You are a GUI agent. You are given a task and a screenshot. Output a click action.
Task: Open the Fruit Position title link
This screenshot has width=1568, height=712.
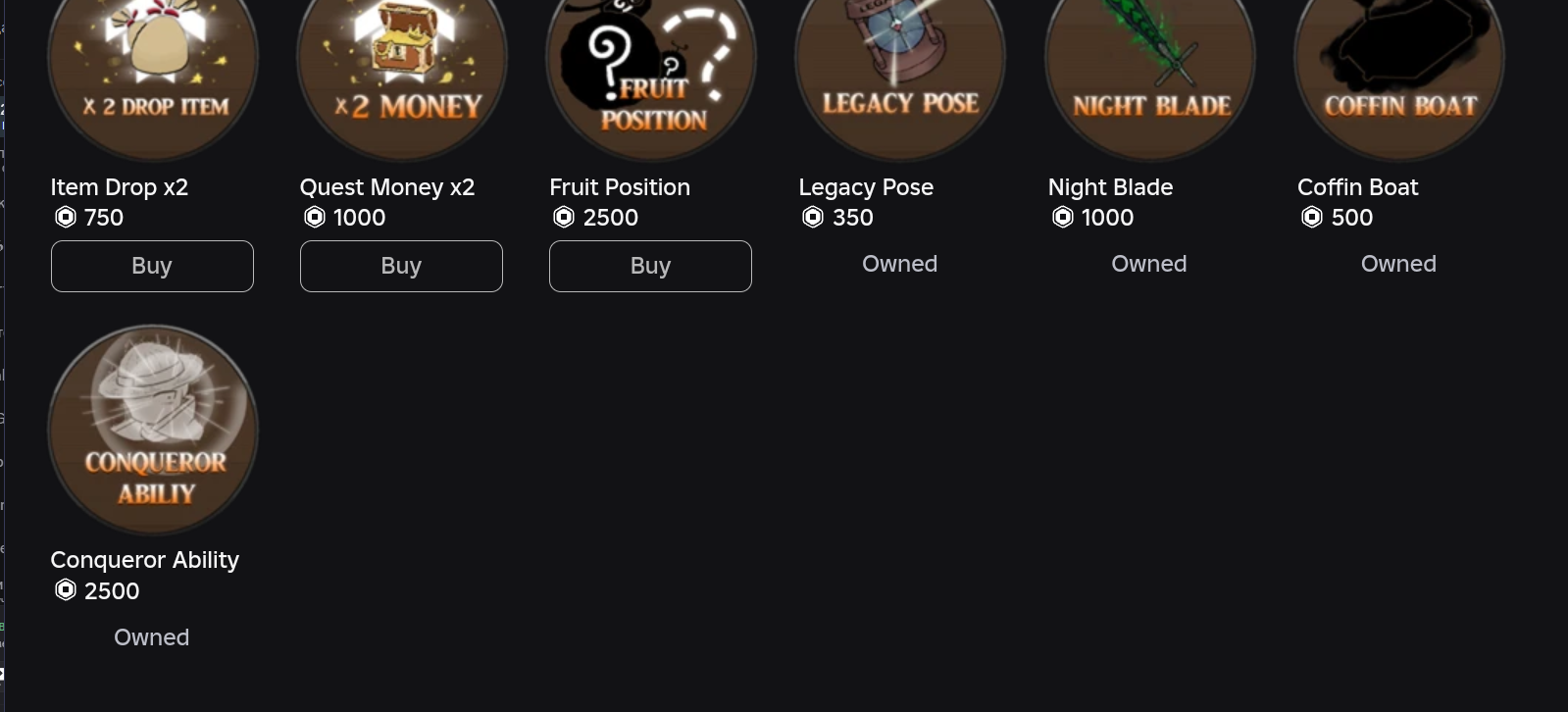tap(619, 187)
